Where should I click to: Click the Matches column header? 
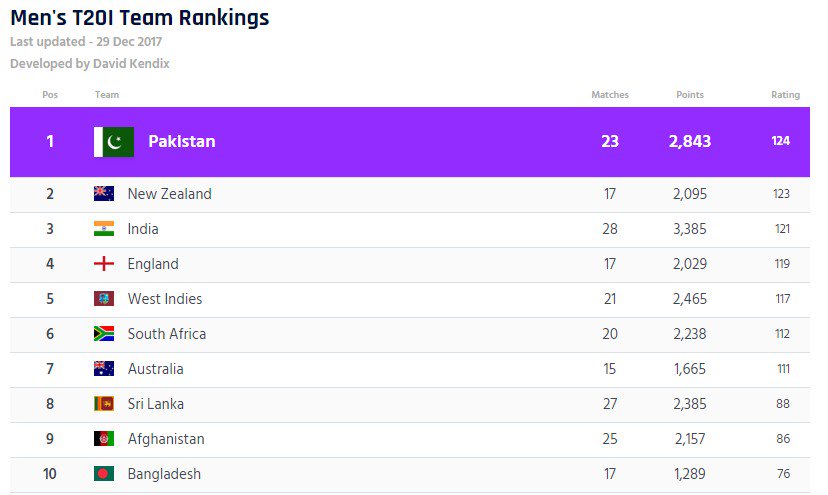tap(610, 95)
